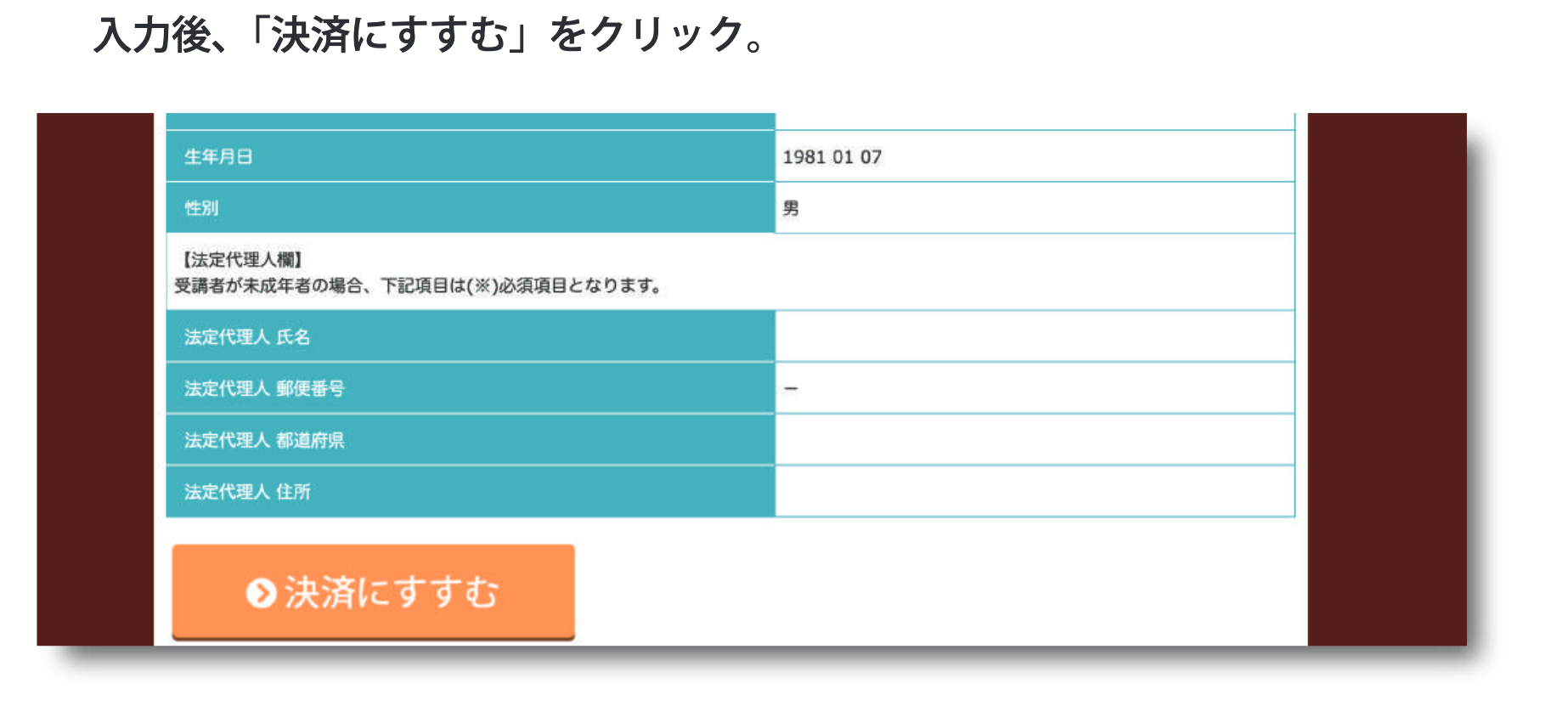Click the 法定代理人 郵便番号 label
1568x717 pixels.
(264, 389)
